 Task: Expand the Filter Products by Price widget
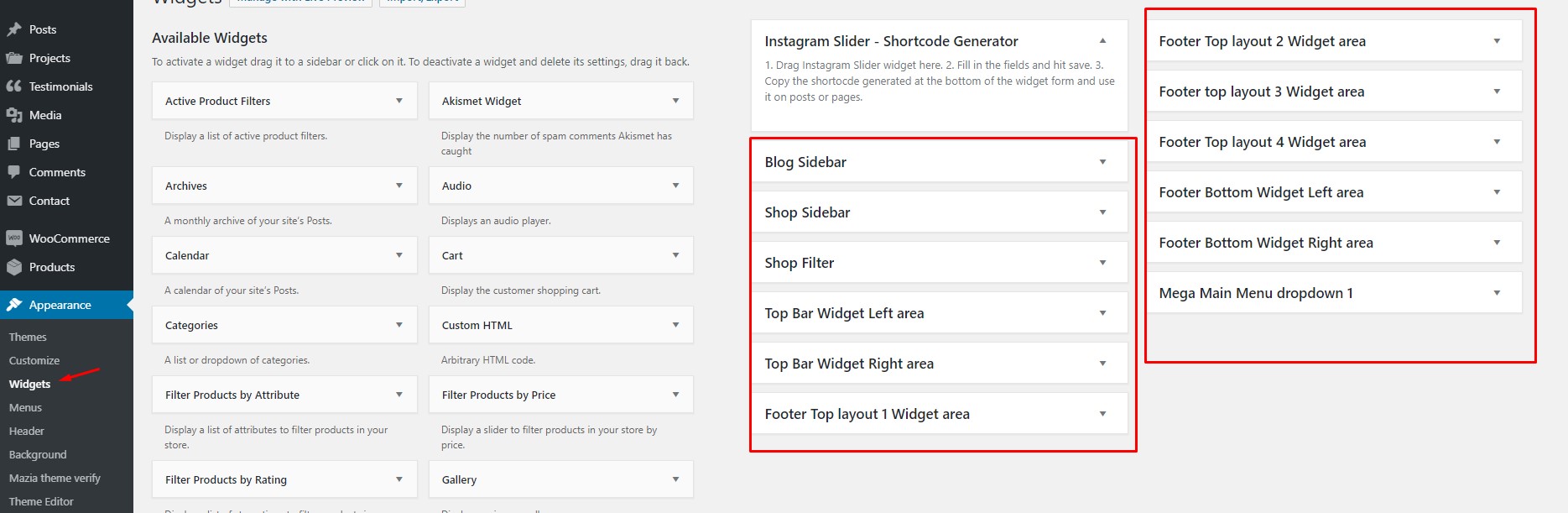[x=676, y=394]
